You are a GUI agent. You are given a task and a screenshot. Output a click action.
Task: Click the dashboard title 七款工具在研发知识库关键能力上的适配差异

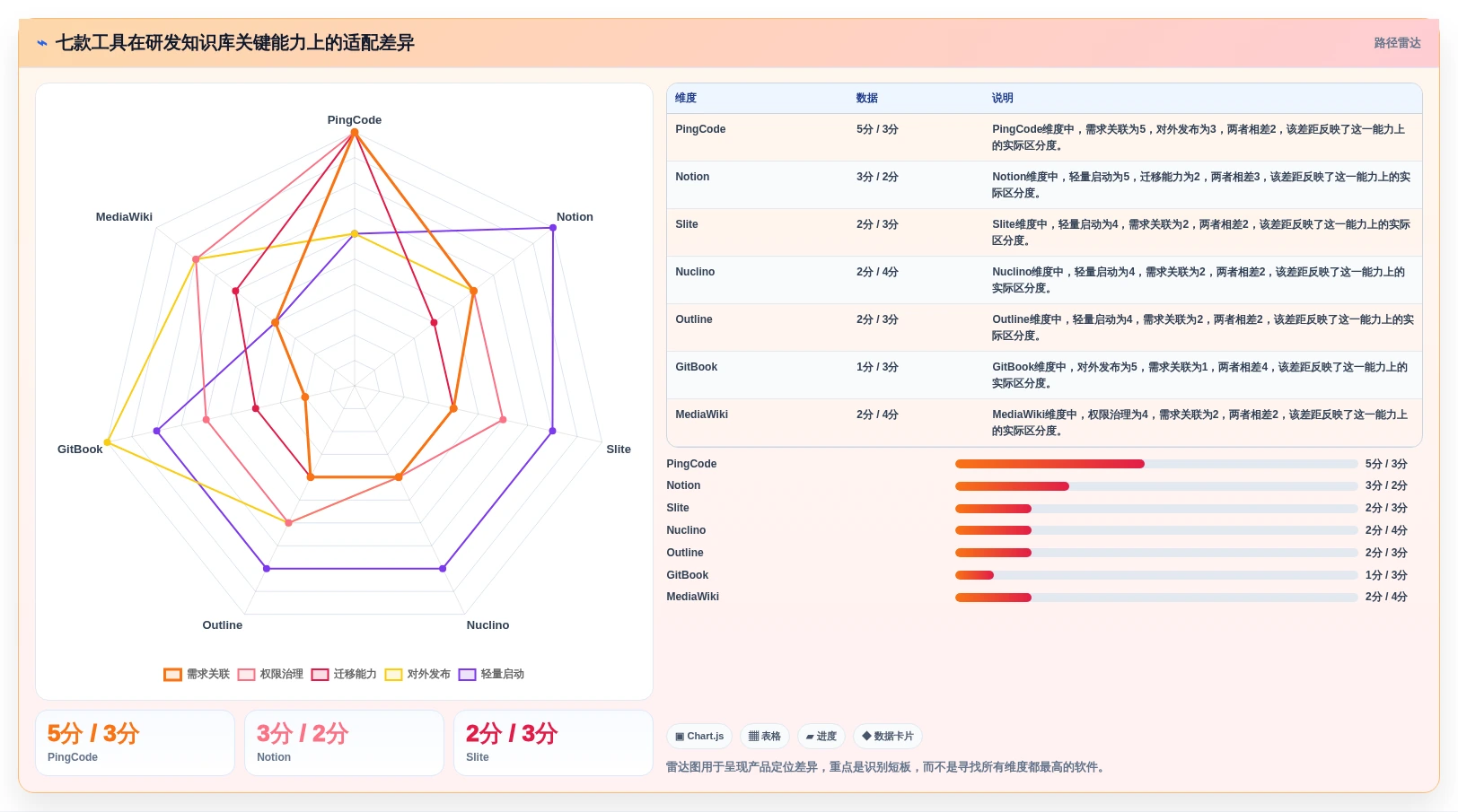tap(235, 43)
